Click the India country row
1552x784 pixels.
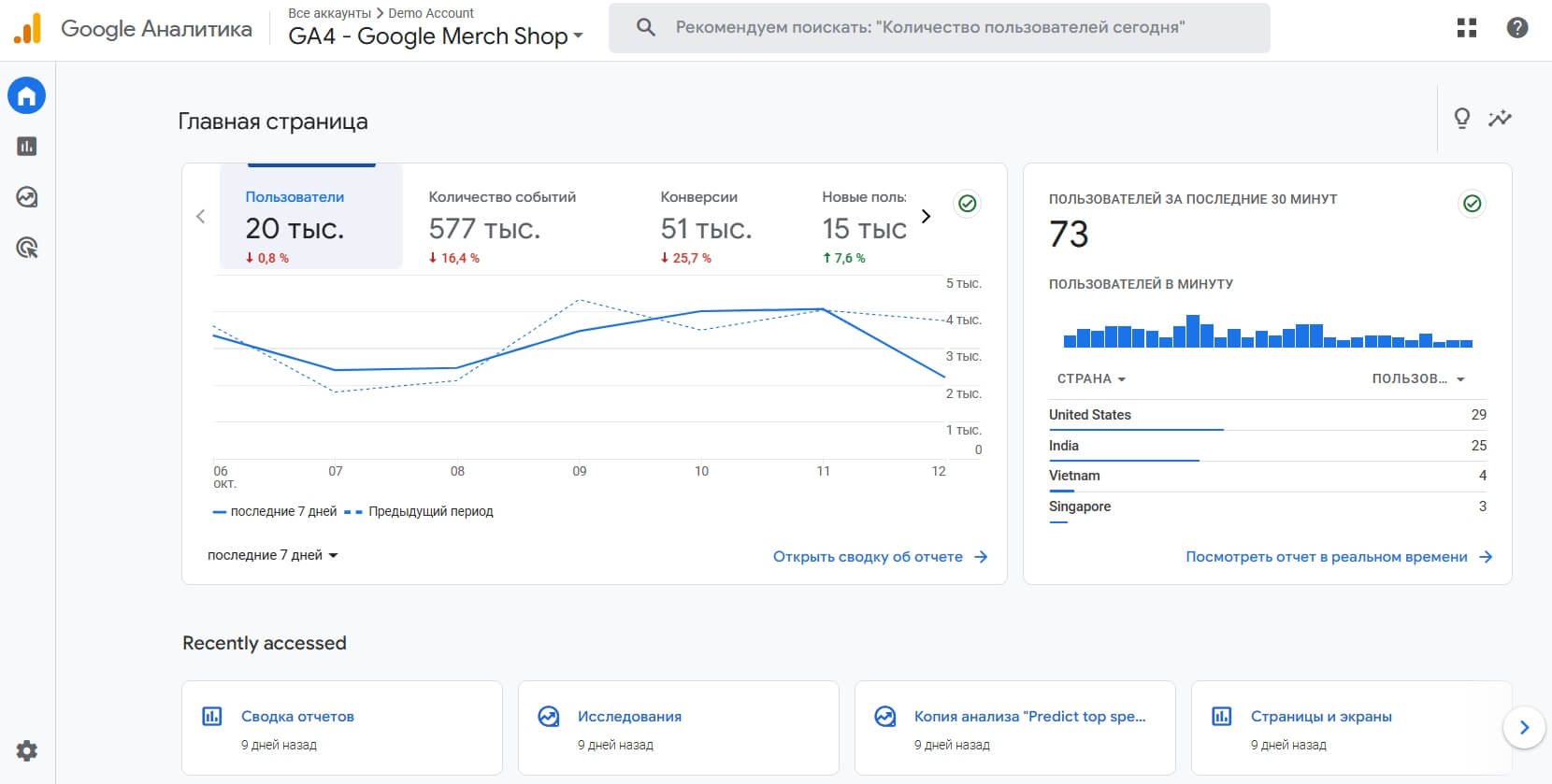click(1268, 446)
